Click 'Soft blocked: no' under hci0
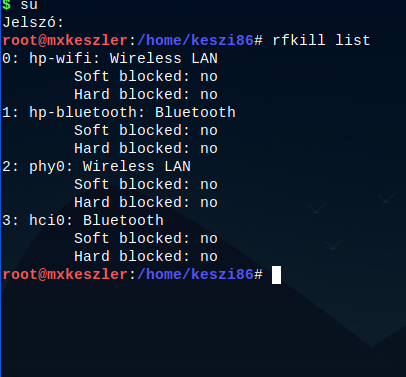 (x=146, y=239)
